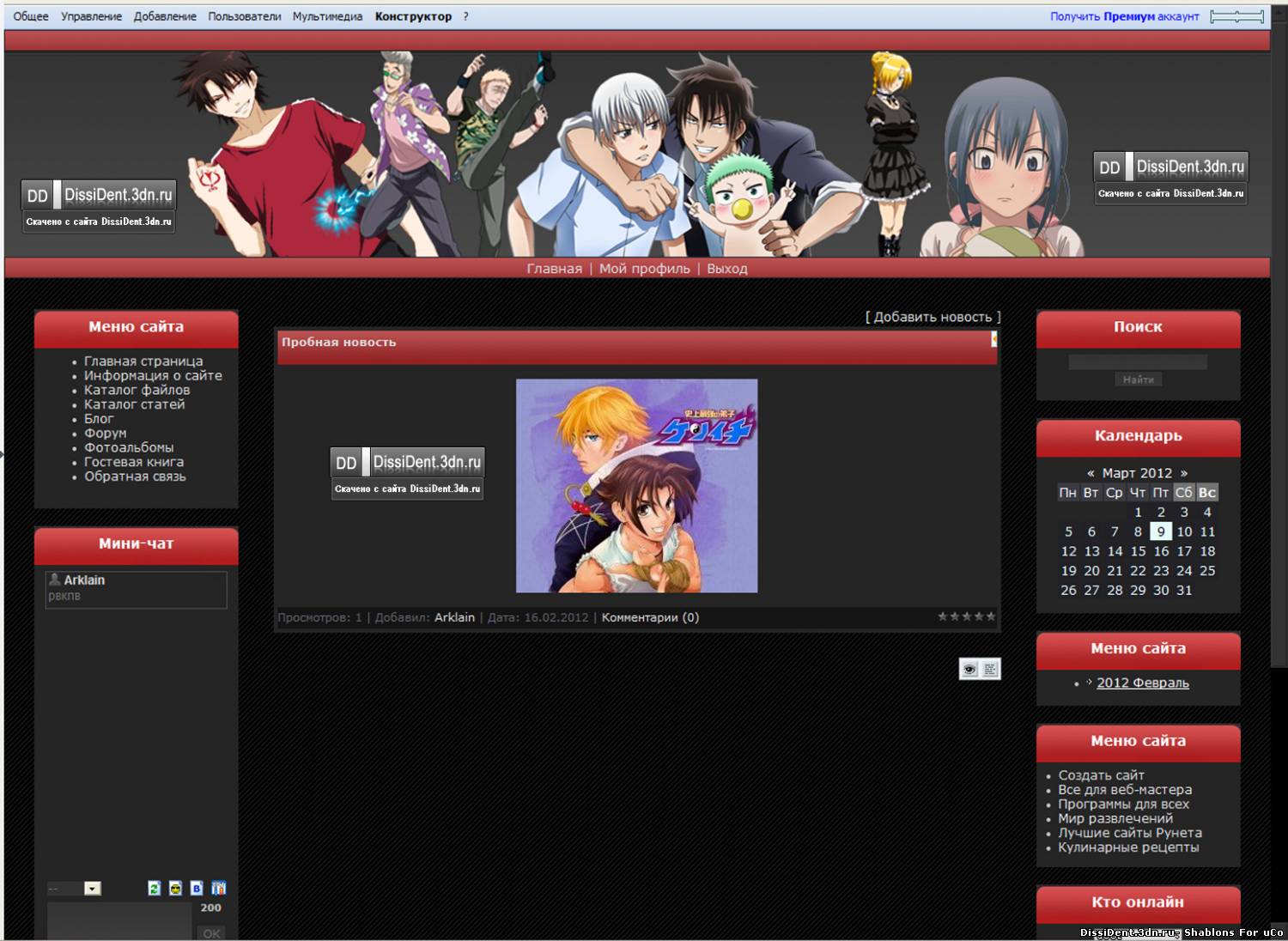Click the Arklain user icon in mini-chat
The height and width of the screenshot is (941, 1288).
55,580
